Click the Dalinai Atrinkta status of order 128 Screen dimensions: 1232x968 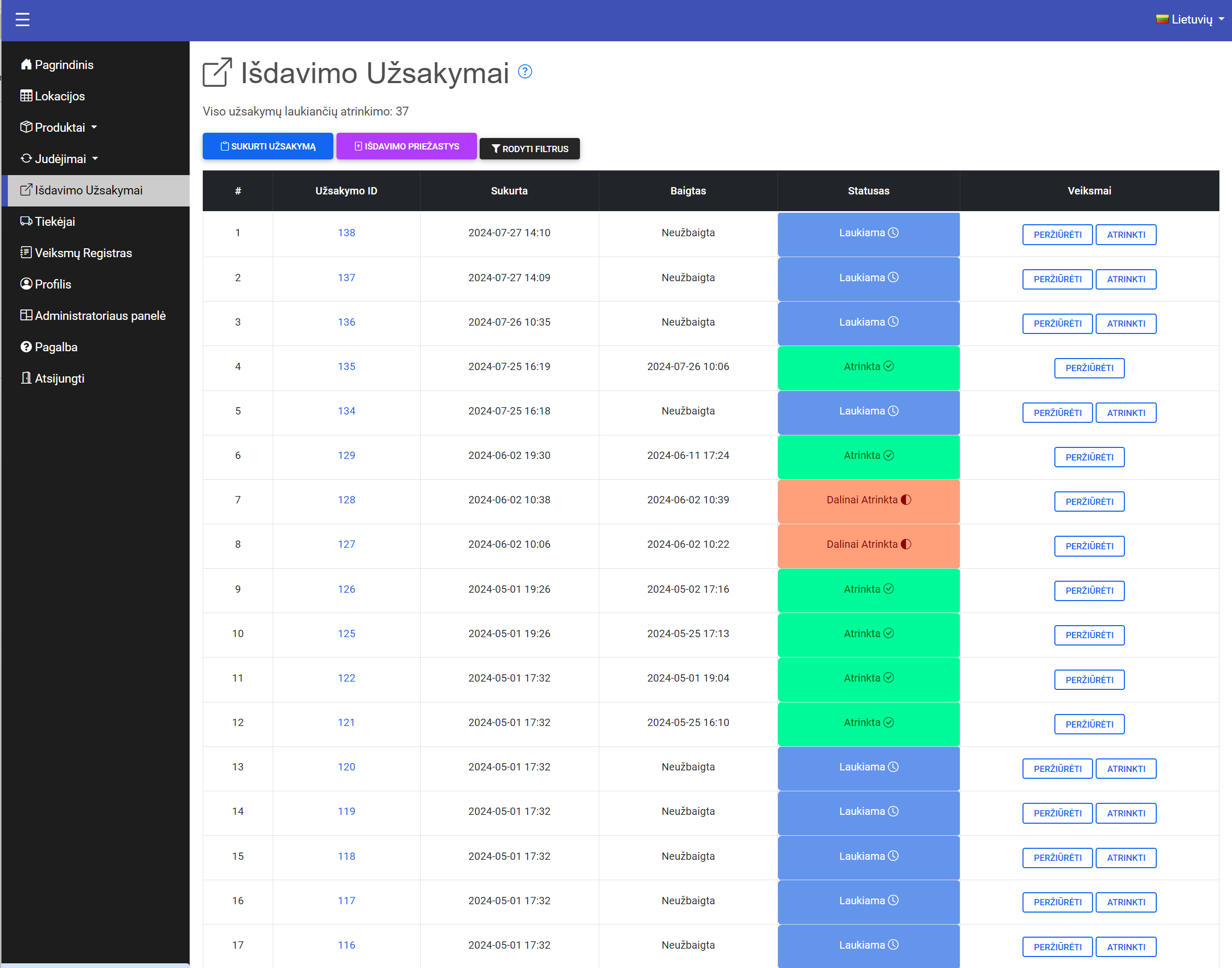click(868, 500)
